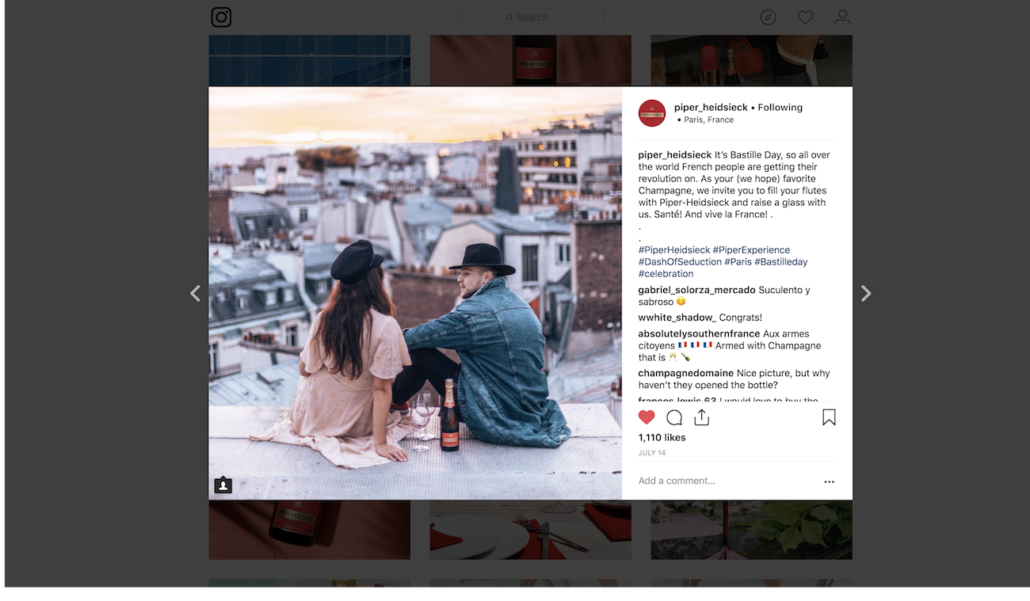Click the rooftop couple photo
The width and height of the screenshot is (1030, 601).
pos(415,293)
